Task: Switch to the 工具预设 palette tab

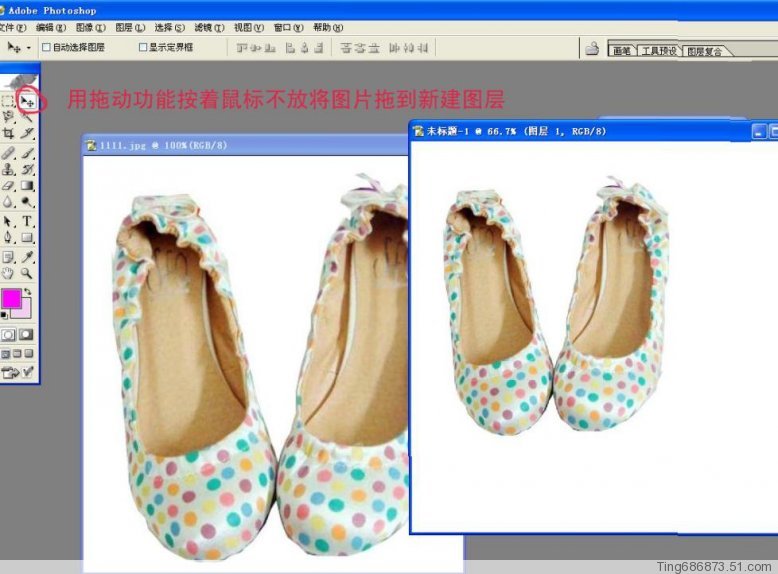Action: click(658, 50)
